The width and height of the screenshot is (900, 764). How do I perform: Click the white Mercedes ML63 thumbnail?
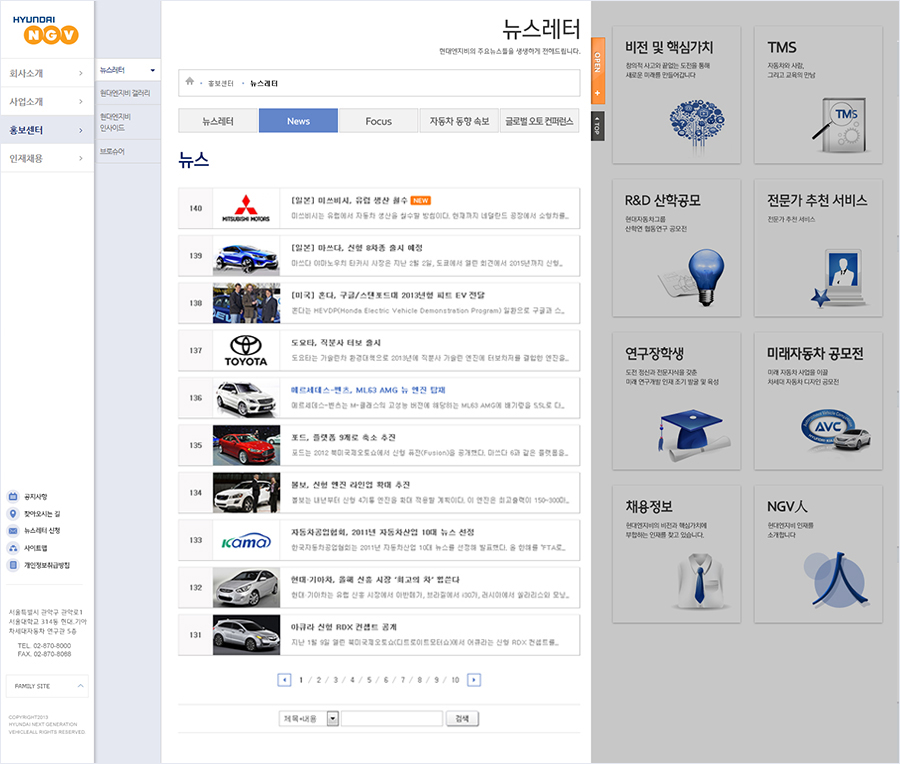(246, 398)
